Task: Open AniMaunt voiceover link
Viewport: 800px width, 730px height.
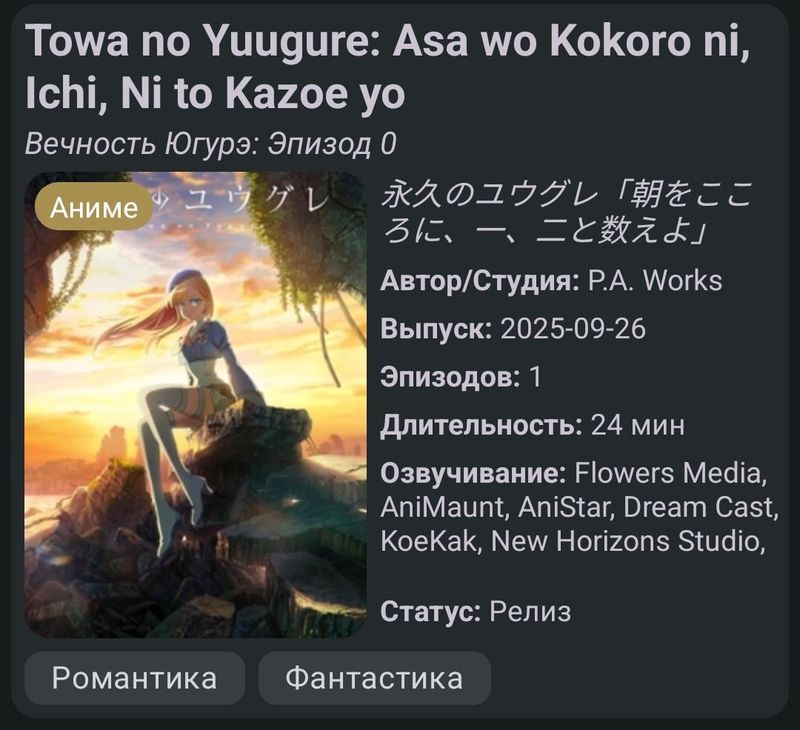Action: tap(445, 507)
